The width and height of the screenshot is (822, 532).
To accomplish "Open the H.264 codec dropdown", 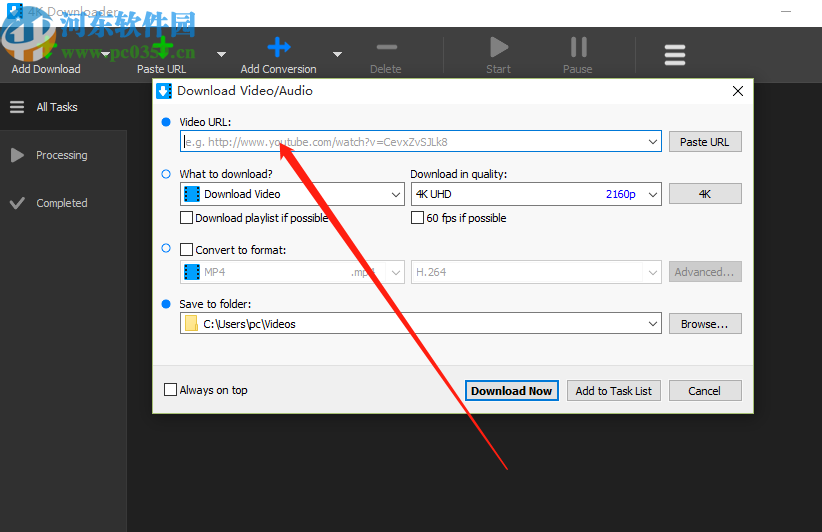I will 536,272.
